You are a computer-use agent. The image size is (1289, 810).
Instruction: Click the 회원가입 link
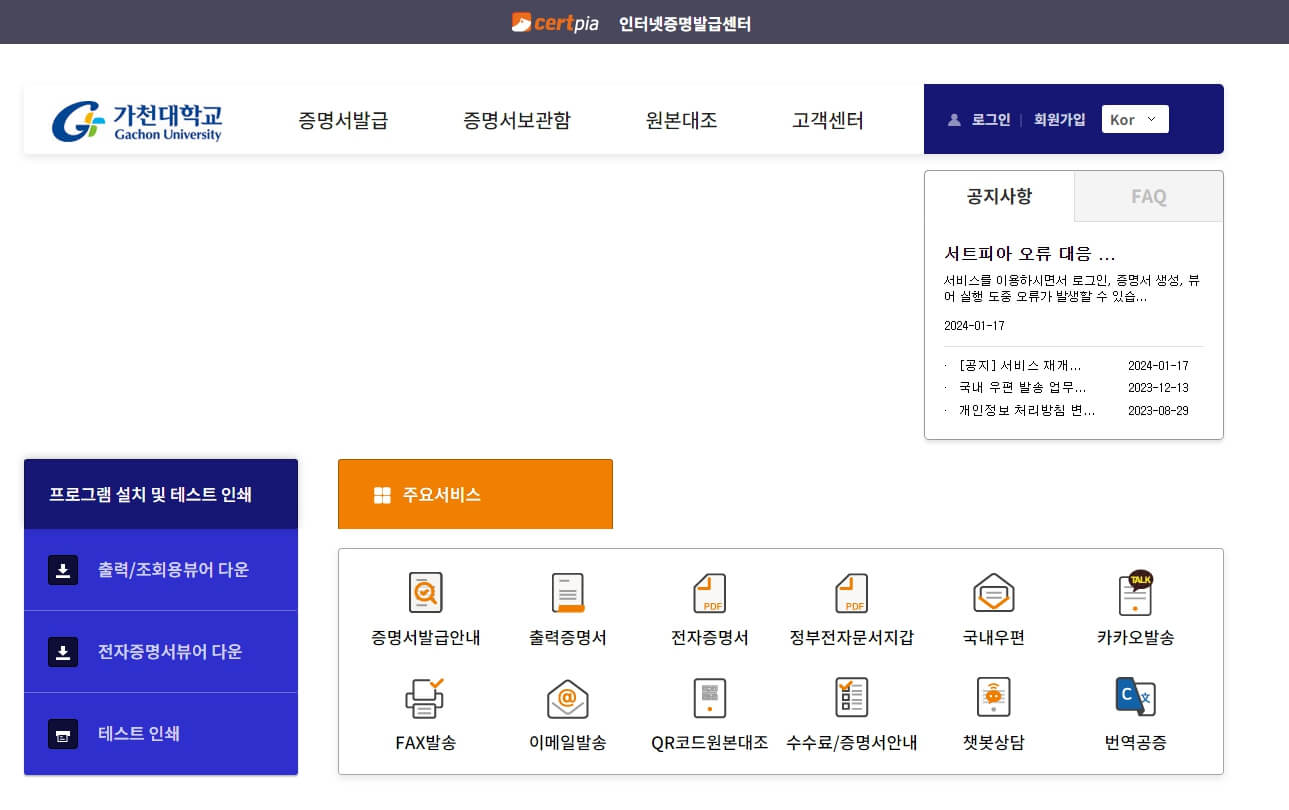pos(1060,120)
